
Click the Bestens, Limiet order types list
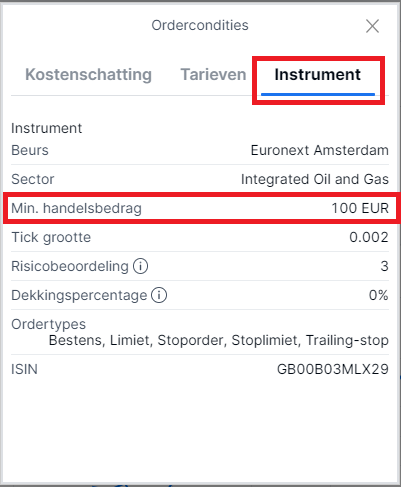click(219, 340)
